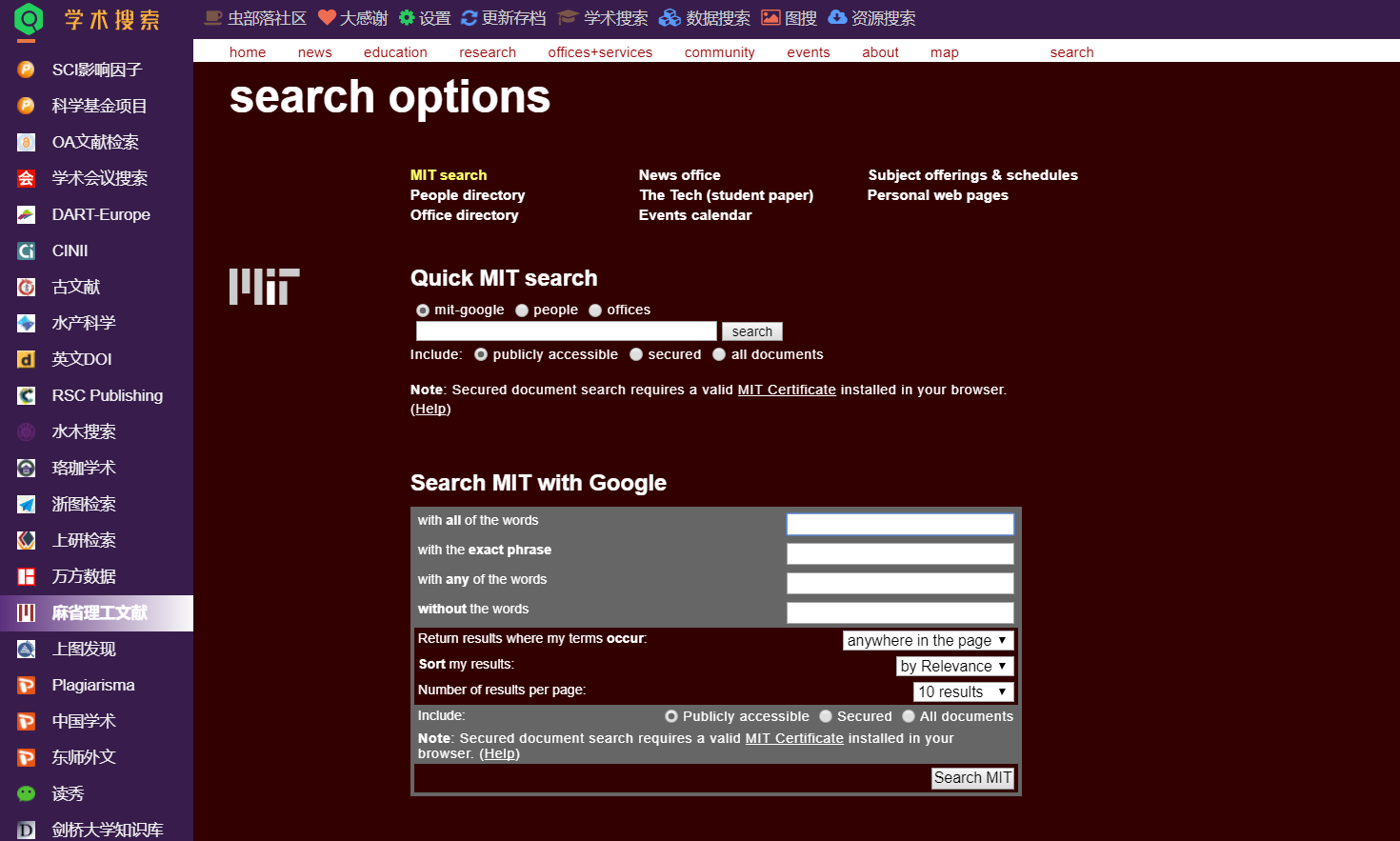The height and width of the screenshot is (841, 1400).
Task: Focus the 'without the words' field
Action: [x=900, y=612]
